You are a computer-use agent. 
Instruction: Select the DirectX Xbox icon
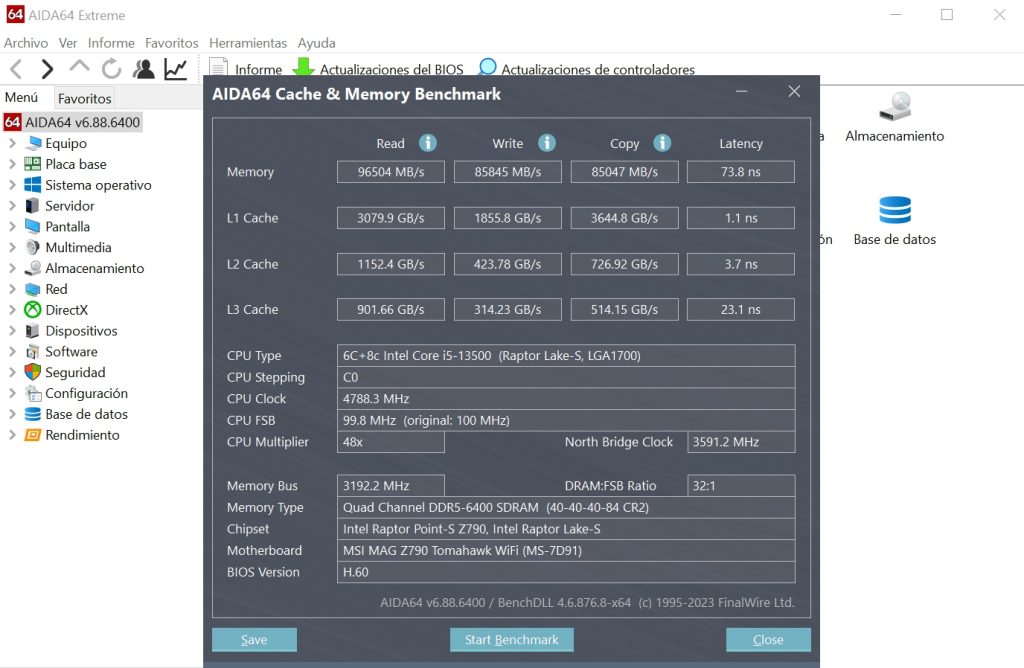point(33,310)
